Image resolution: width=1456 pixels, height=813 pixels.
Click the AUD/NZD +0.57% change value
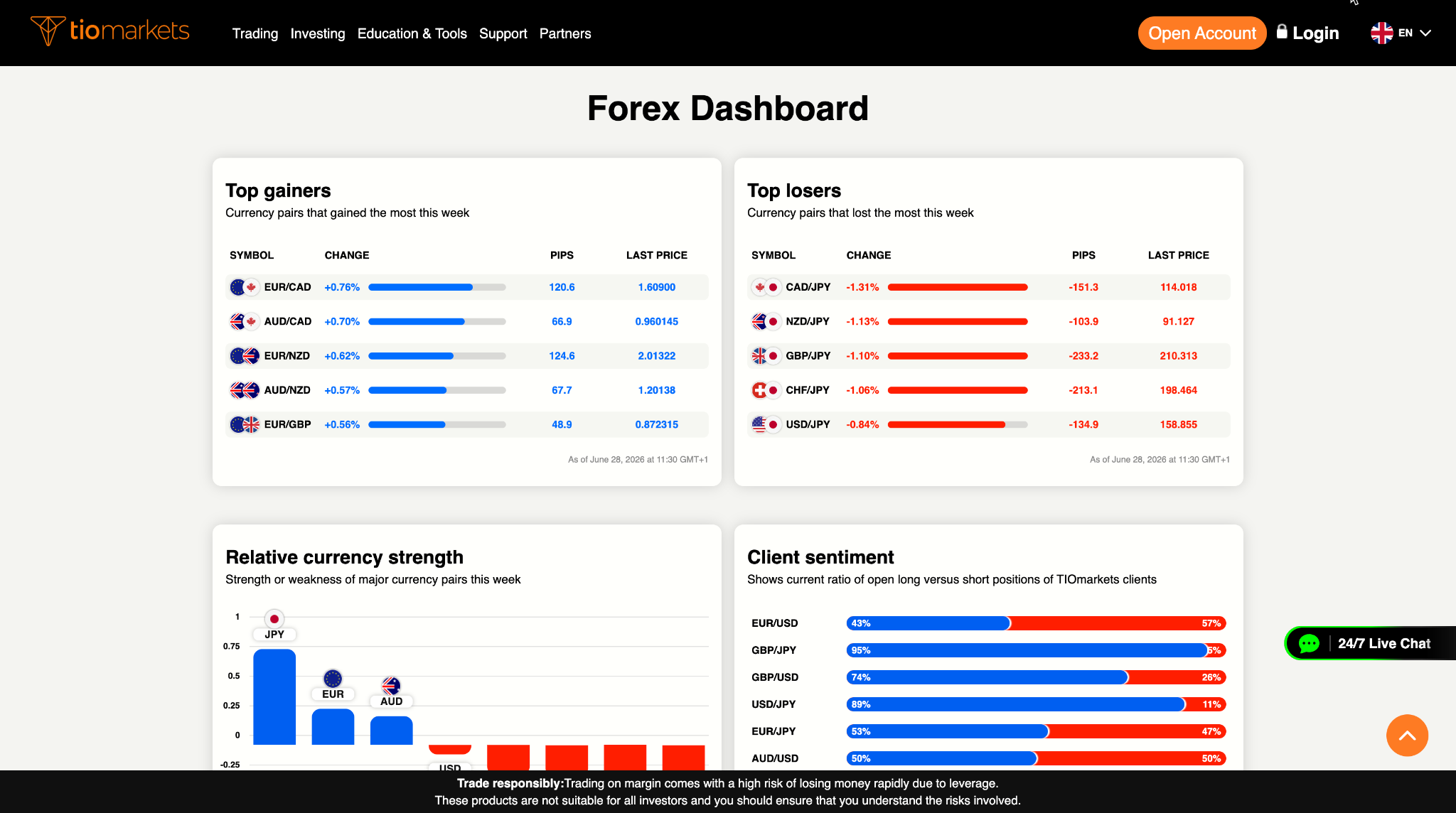point(342,390)
